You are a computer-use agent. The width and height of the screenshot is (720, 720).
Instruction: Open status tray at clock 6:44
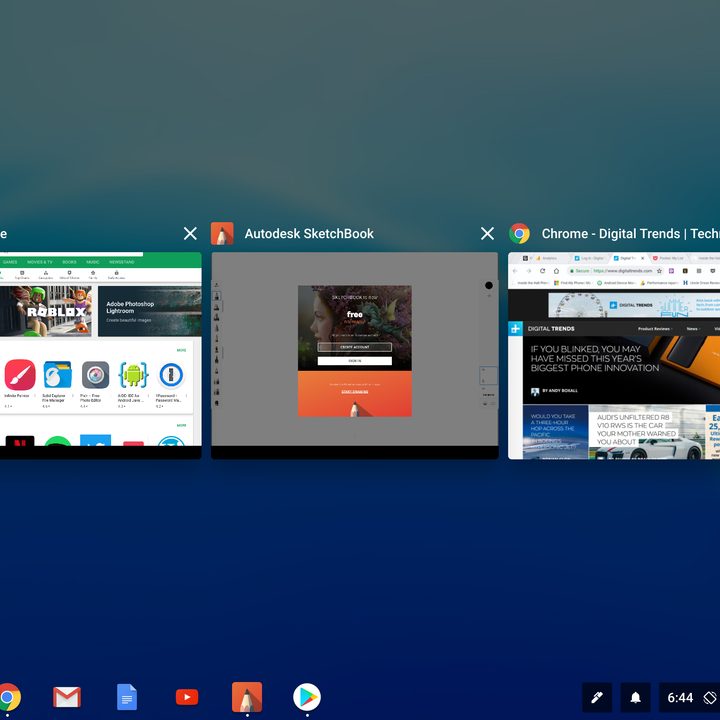(x=680, y=698)
